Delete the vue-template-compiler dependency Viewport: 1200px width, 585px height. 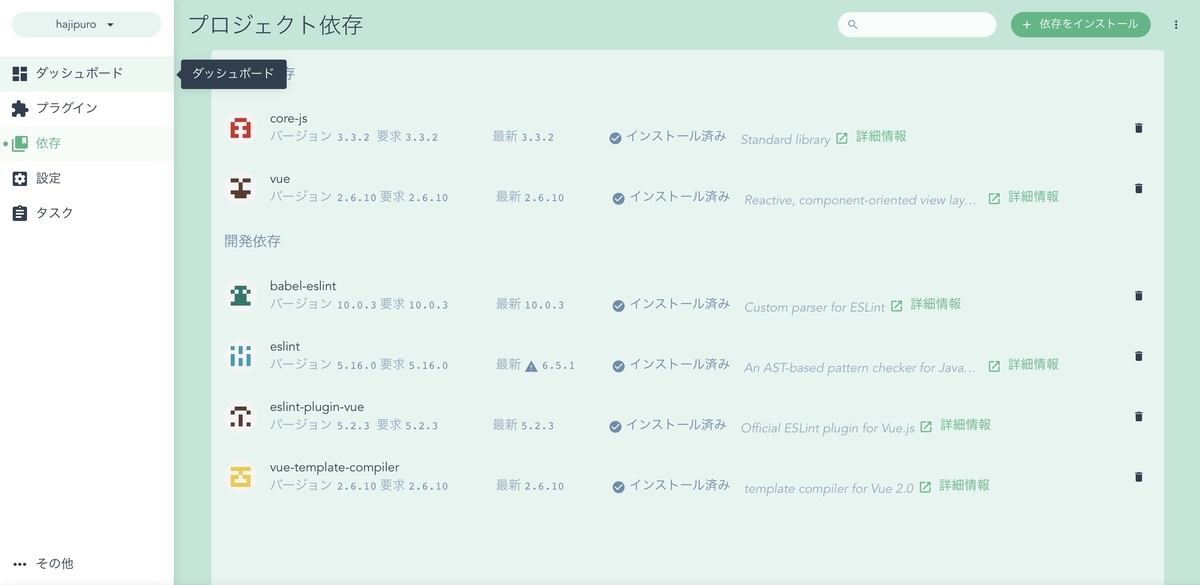pyautogui.click(x=1138, y=477)
